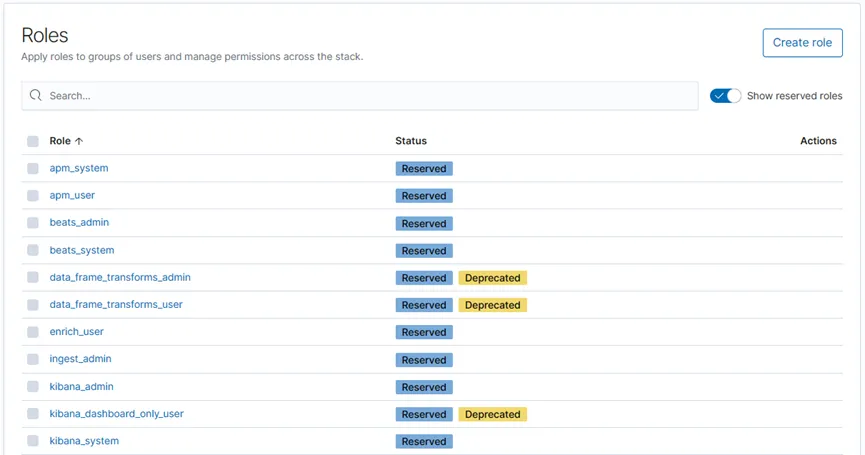Select the beats_admin row checkbox
865x455 pixels.
(x=33, y=222)
